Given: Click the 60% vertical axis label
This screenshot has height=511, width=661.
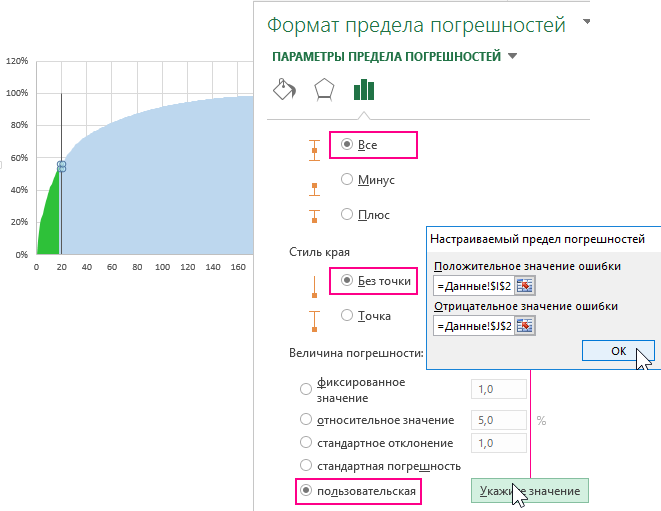Looking at the screenshot, I should 19,158.
